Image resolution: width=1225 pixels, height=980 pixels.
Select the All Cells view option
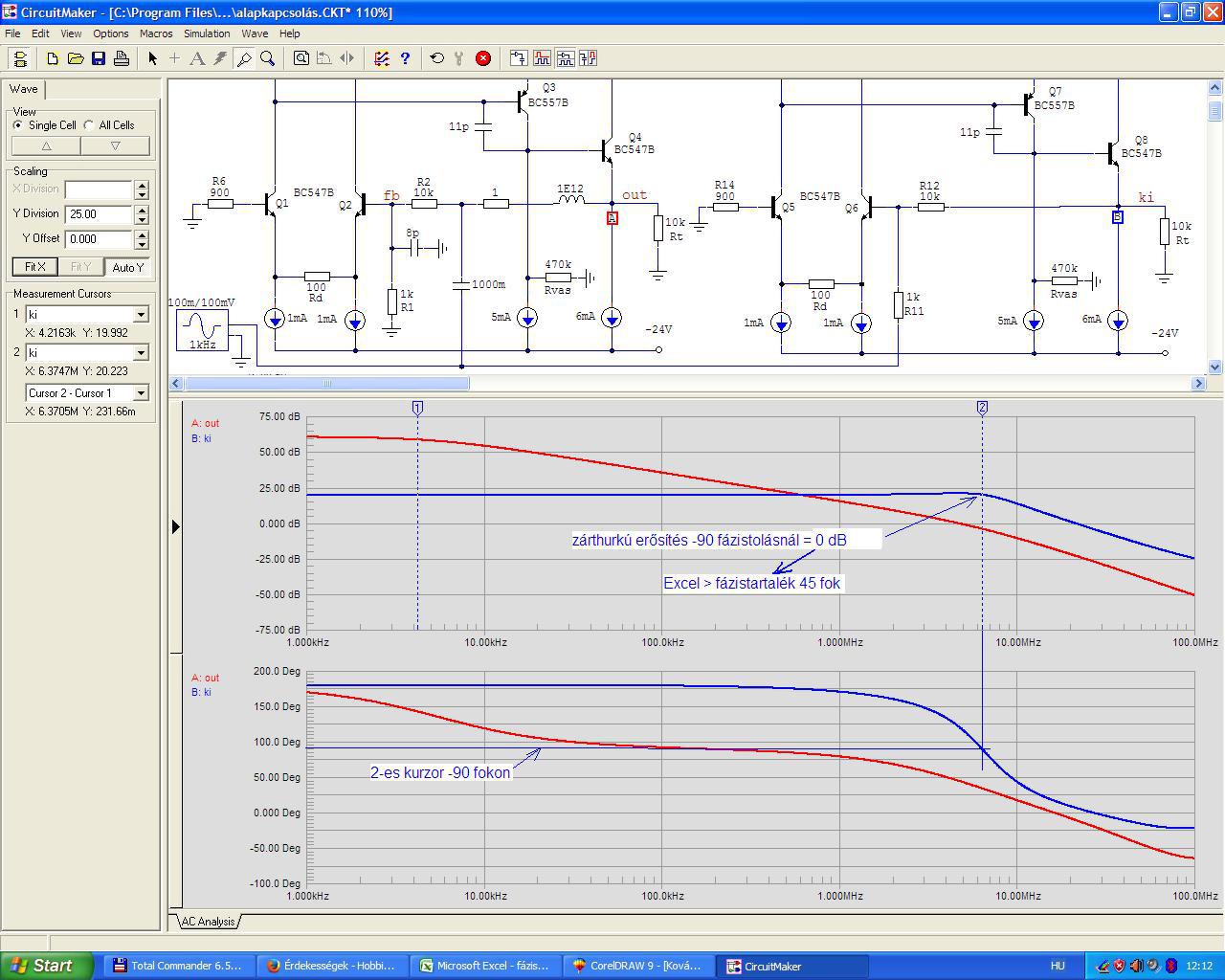coord(89,125)
